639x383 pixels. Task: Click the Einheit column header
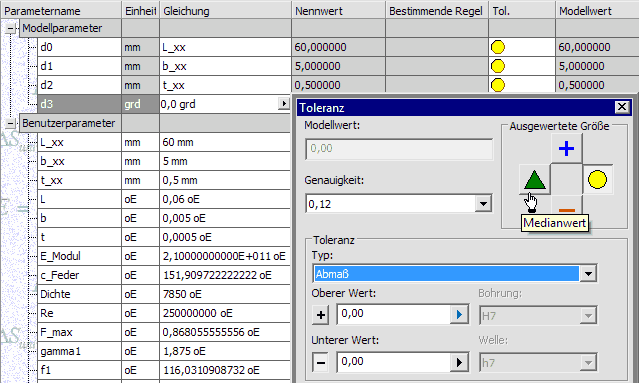point(141,10)
